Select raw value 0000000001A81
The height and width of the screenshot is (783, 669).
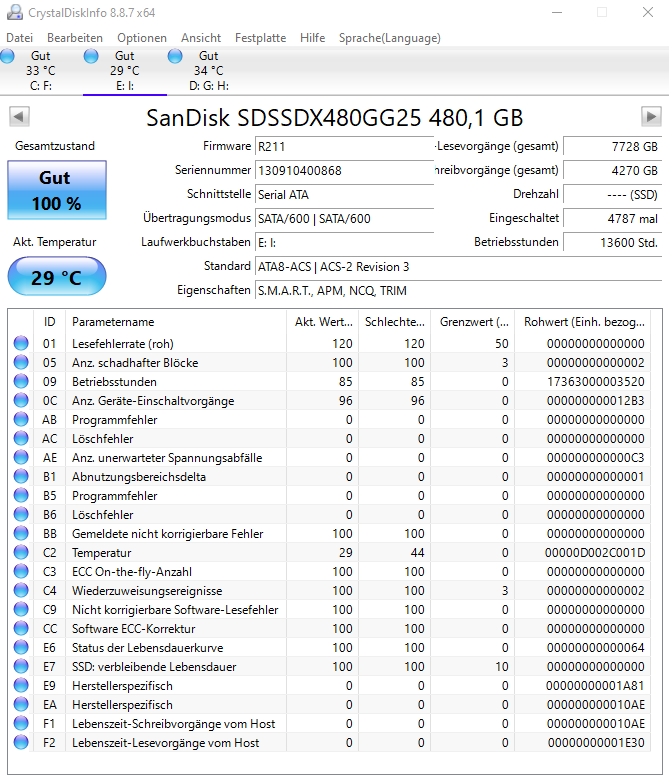click(x=595, y=686)
